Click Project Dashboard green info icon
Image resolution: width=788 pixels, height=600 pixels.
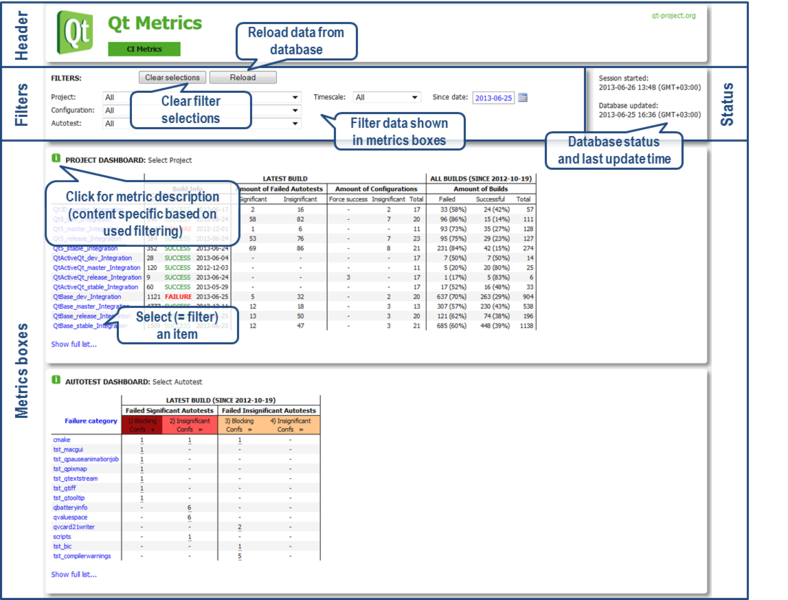pos(56,159)
